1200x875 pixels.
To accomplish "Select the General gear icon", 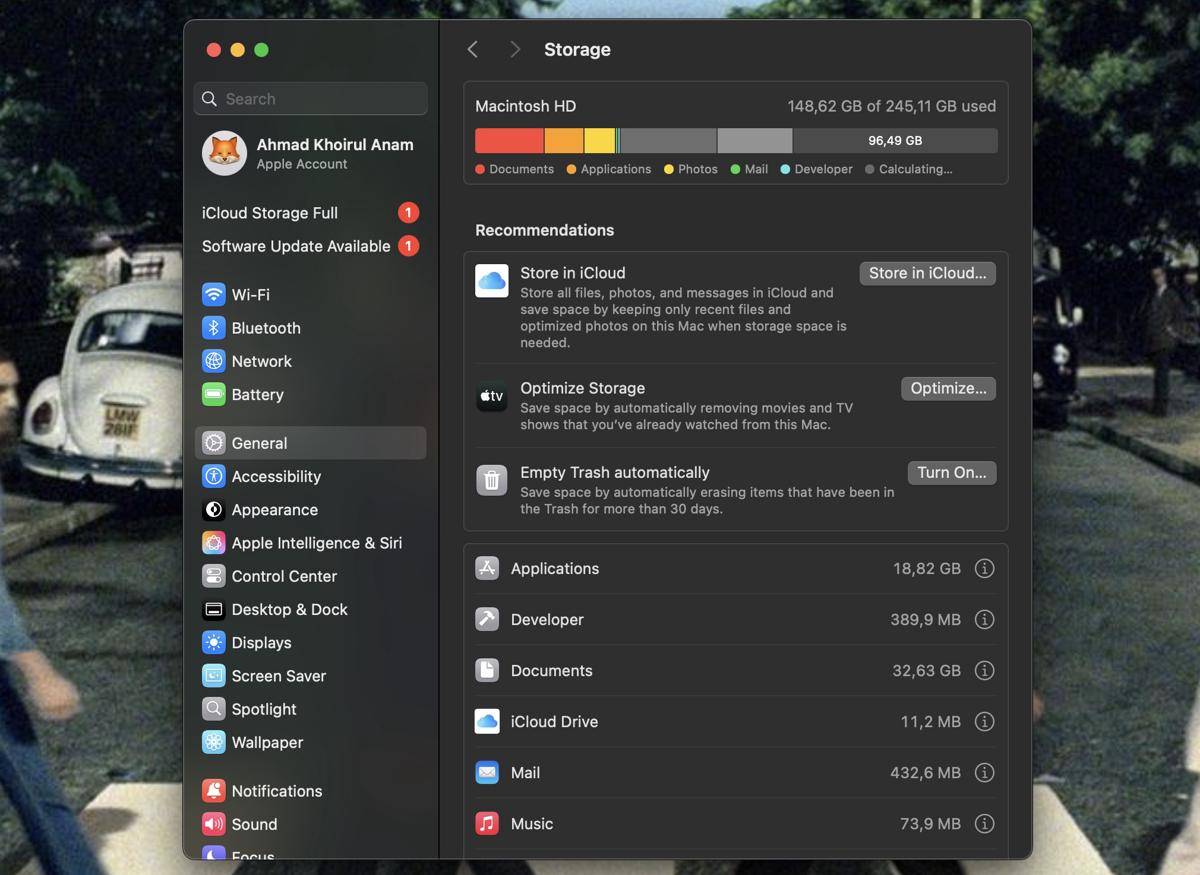I will coord(213,443).
